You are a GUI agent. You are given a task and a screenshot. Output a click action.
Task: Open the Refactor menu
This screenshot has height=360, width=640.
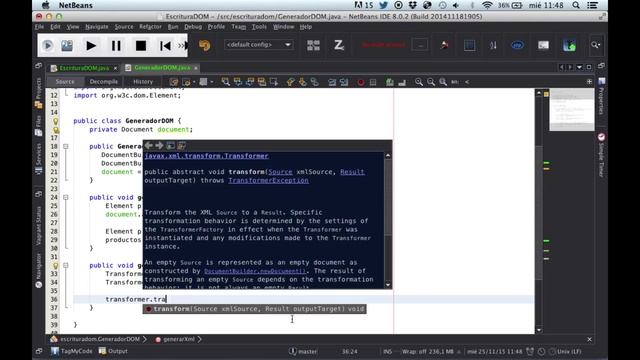pyautogui.click(x=150, y=27)
